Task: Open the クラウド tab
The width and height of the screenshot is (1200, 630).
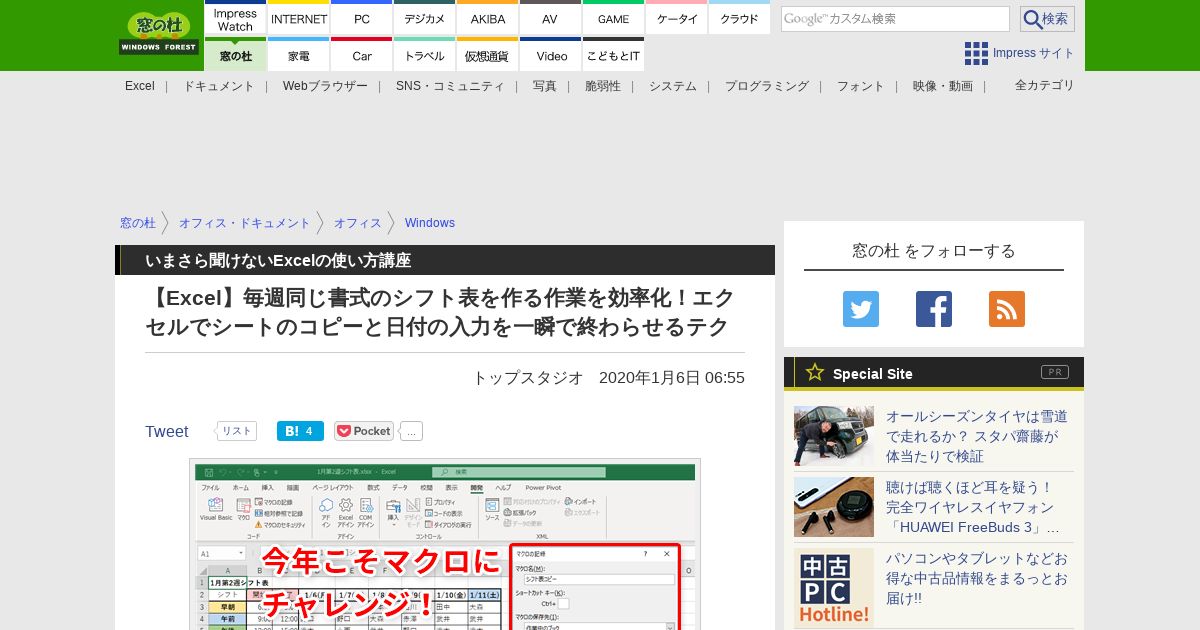Action: 739,18
